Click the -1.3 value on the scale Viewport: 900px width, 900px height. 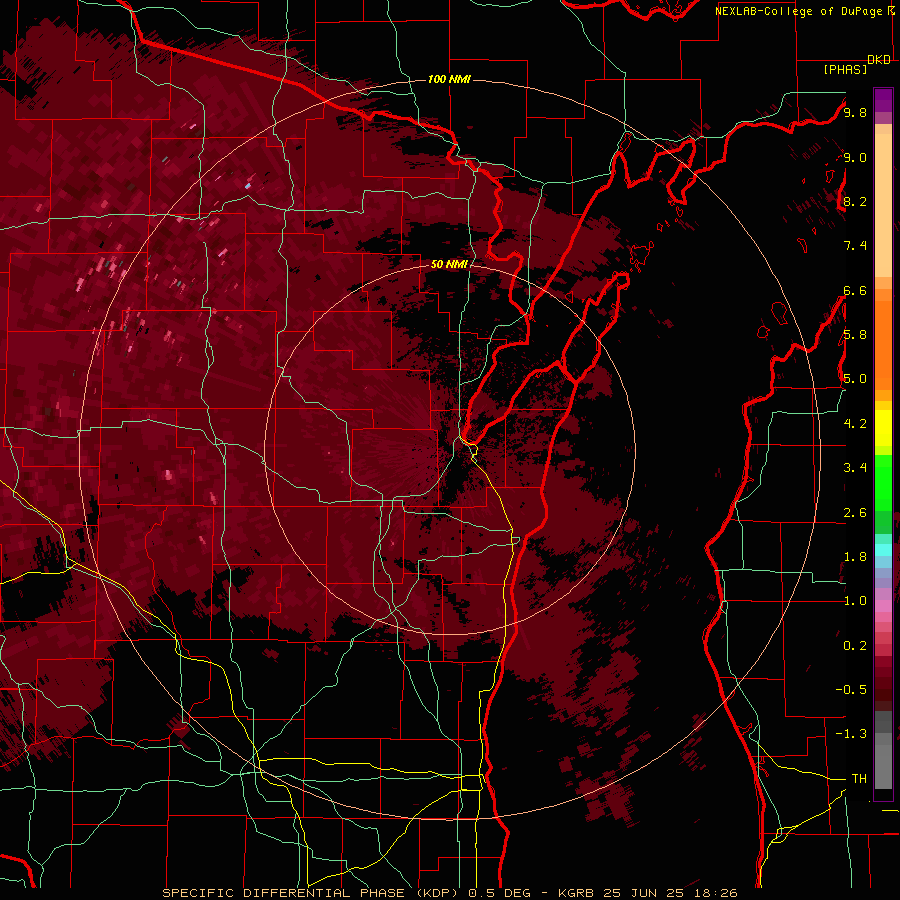tap(851, 734)
